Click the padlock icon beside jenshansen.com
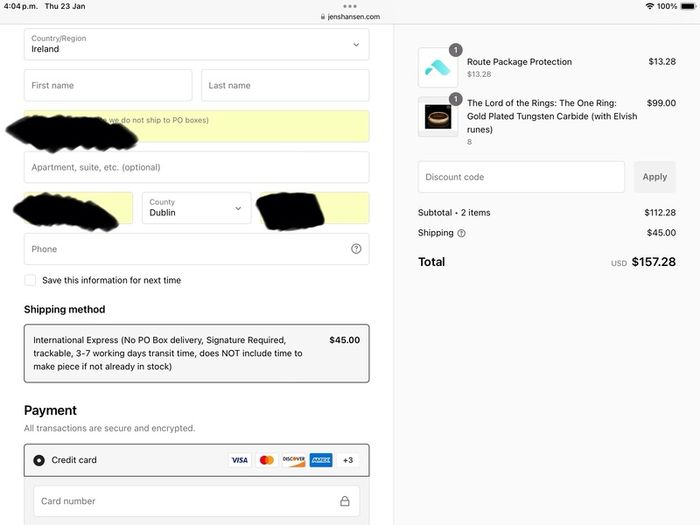The image size is (700, 525). point(323,17)
